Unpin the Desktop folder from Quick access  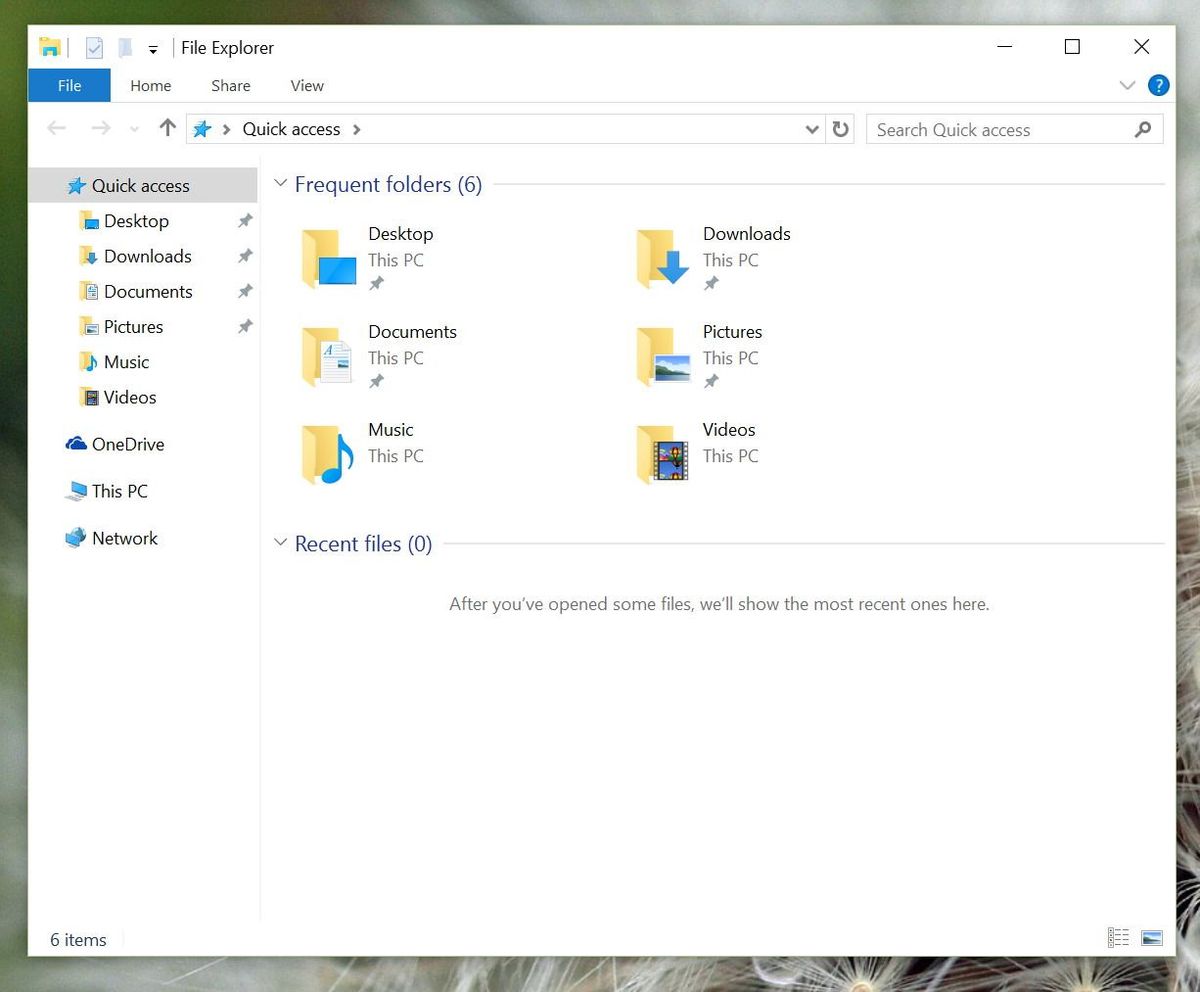coord(245,221)
